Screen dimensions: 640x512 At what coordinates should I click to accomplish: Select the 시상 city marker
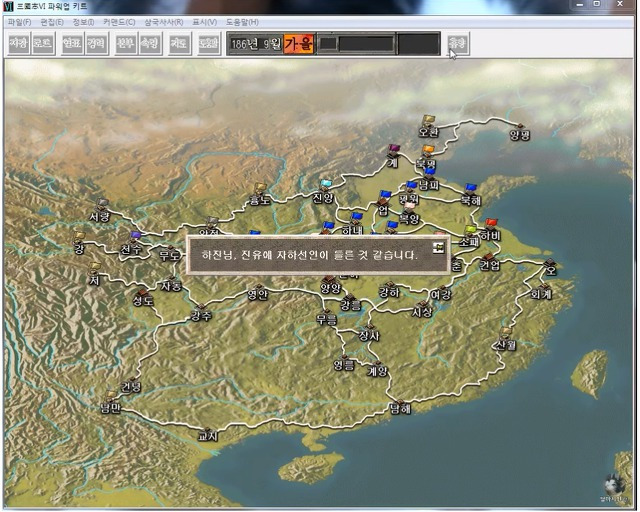(422, 309)
